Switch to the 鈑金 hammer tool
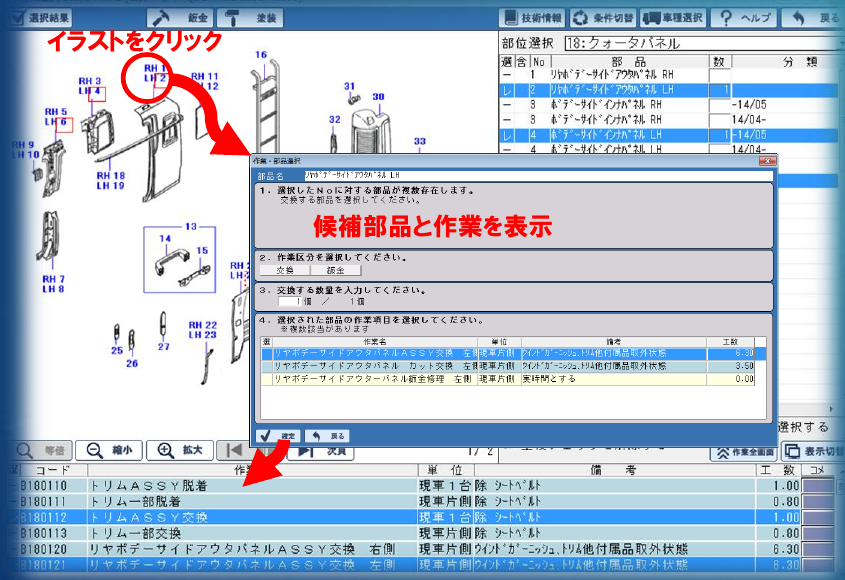The width and height of the screenshot is (845, 580). [180, 18]
